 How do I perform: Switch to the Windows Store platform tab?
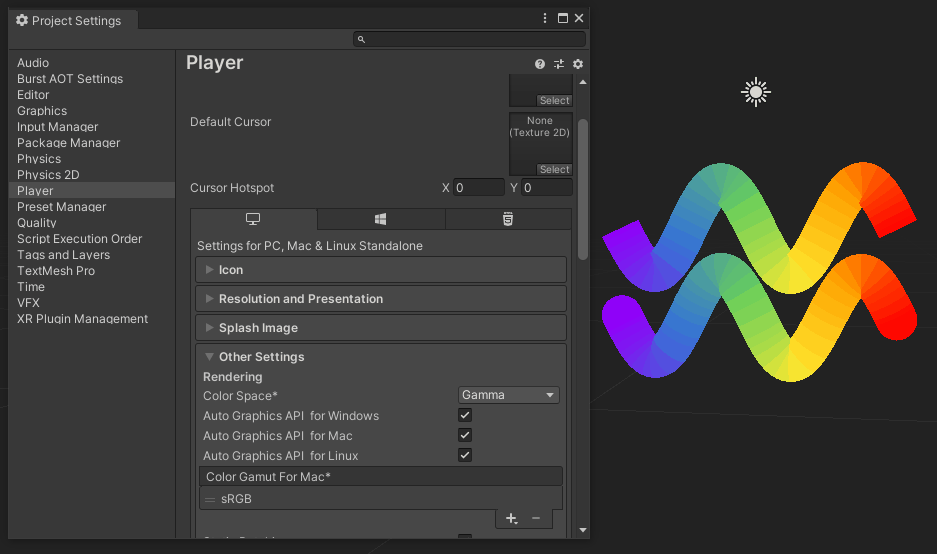pyautogui.click(x=381, y=219)
